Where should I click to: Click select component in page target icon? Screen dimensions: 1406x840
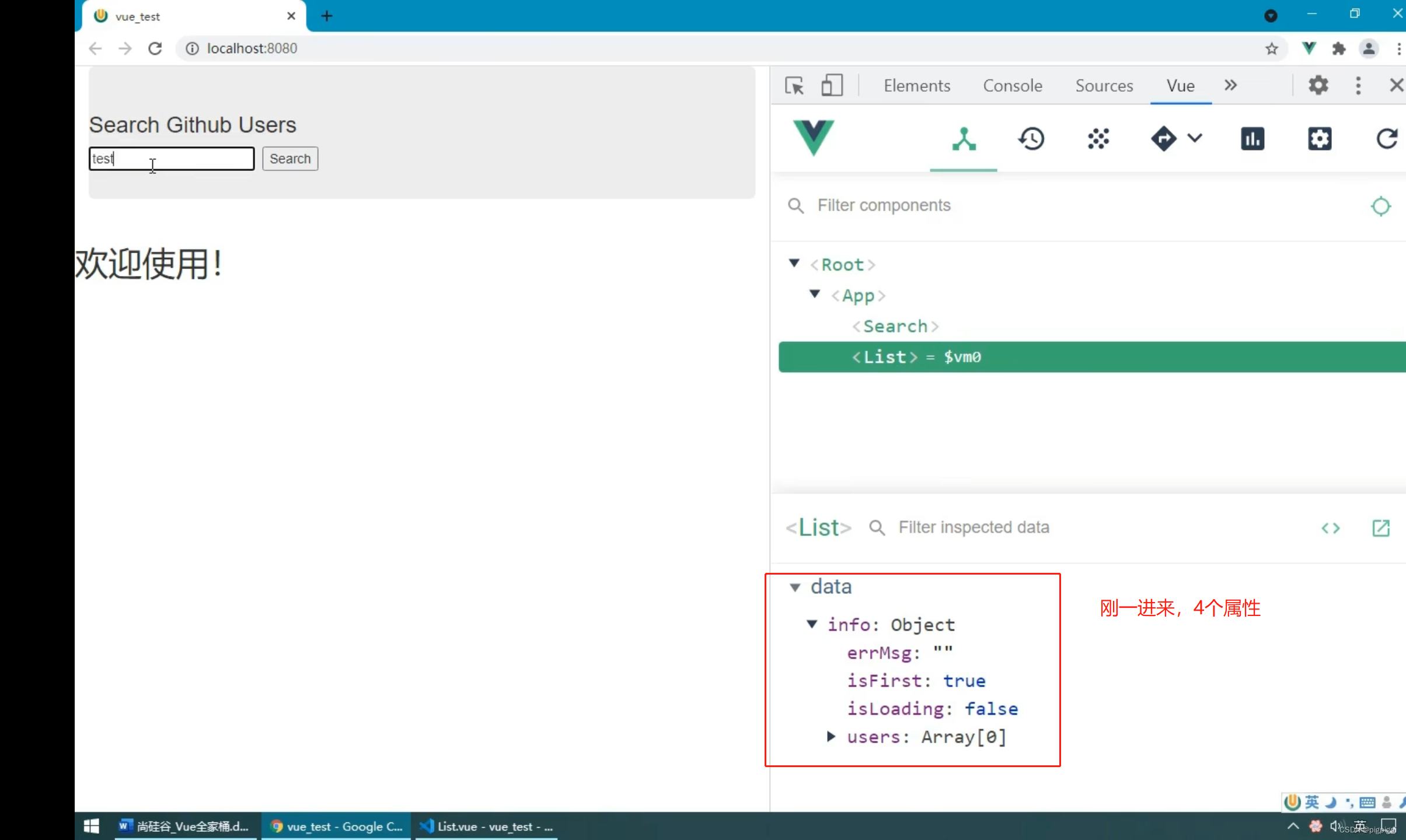[x=1380, y=206]
